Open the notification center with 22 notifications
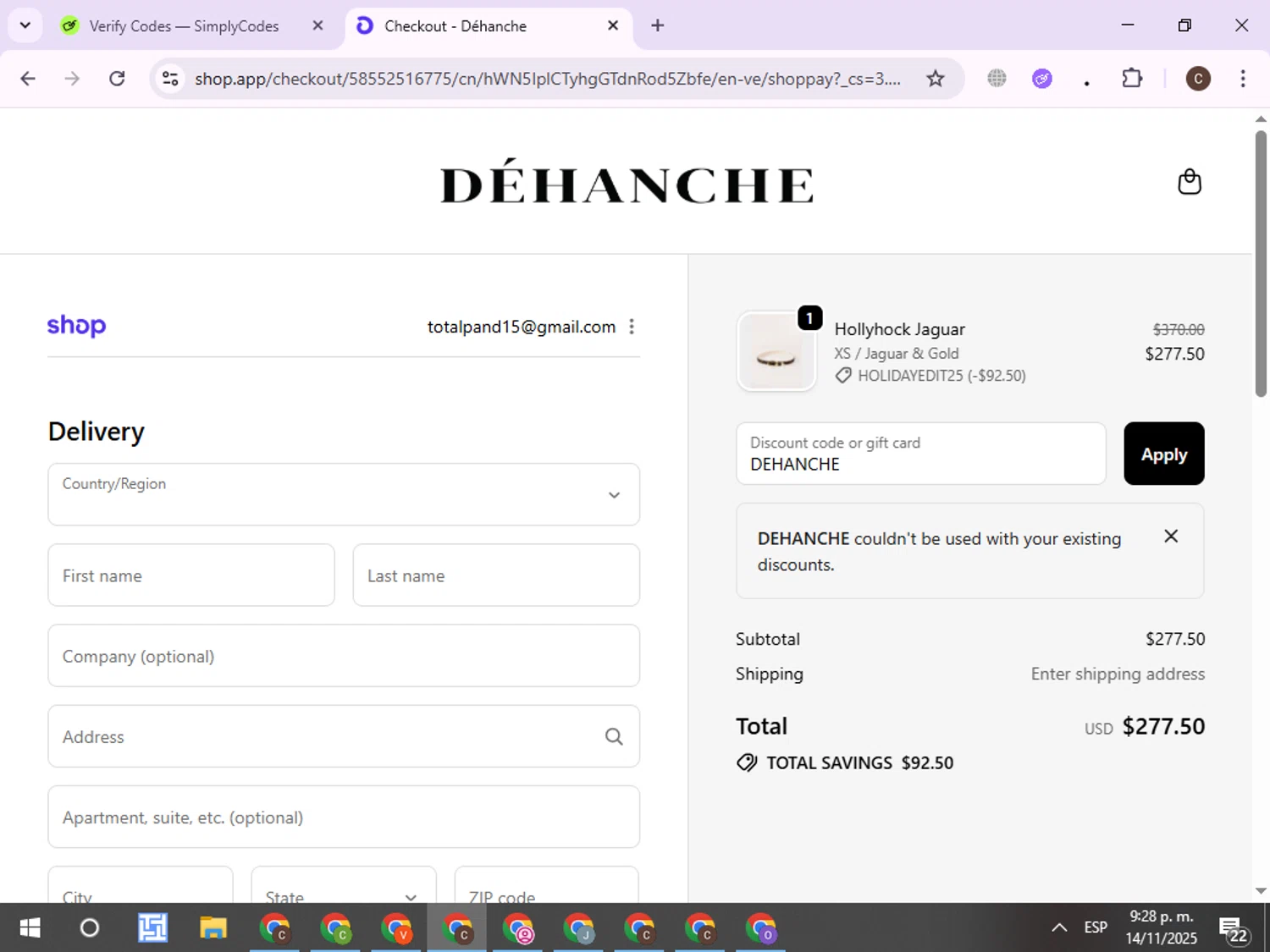The height and width of the screenshot is (952, 1270). point(1234,929)
